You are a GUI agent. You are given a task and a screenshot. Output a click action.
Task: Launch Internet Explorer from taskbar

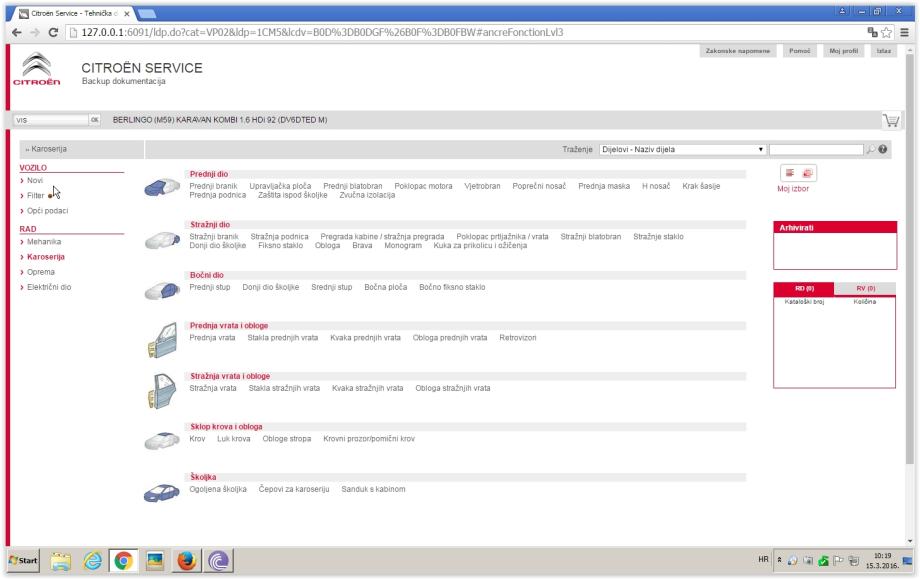pyautogui.click(x=92, y=561)
